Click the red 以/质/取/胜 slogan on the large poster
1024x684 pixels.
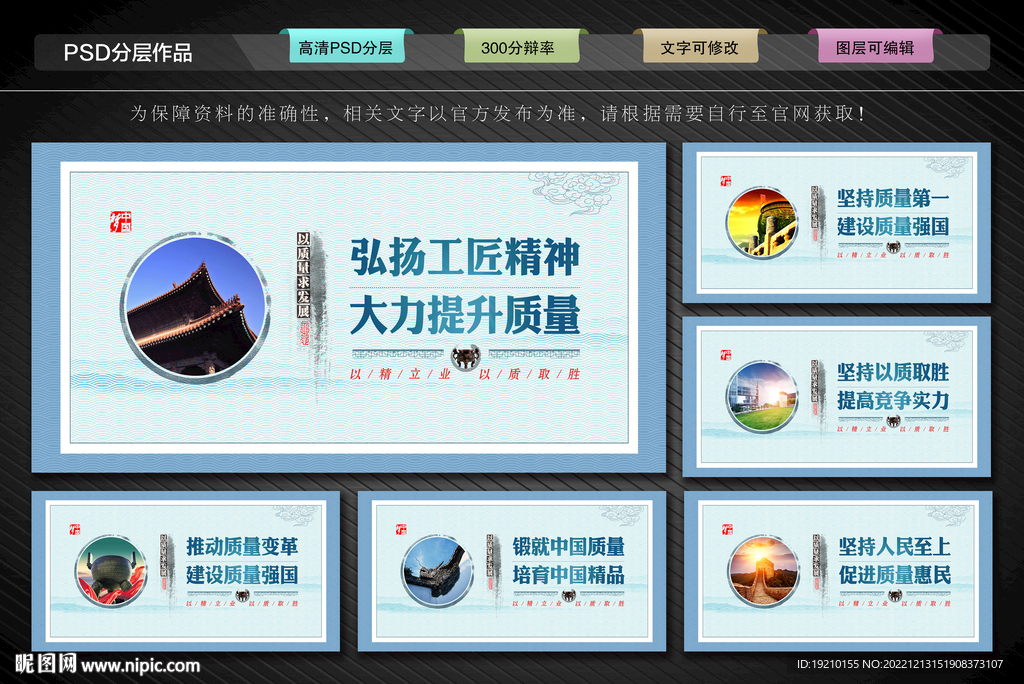[529, 374]
